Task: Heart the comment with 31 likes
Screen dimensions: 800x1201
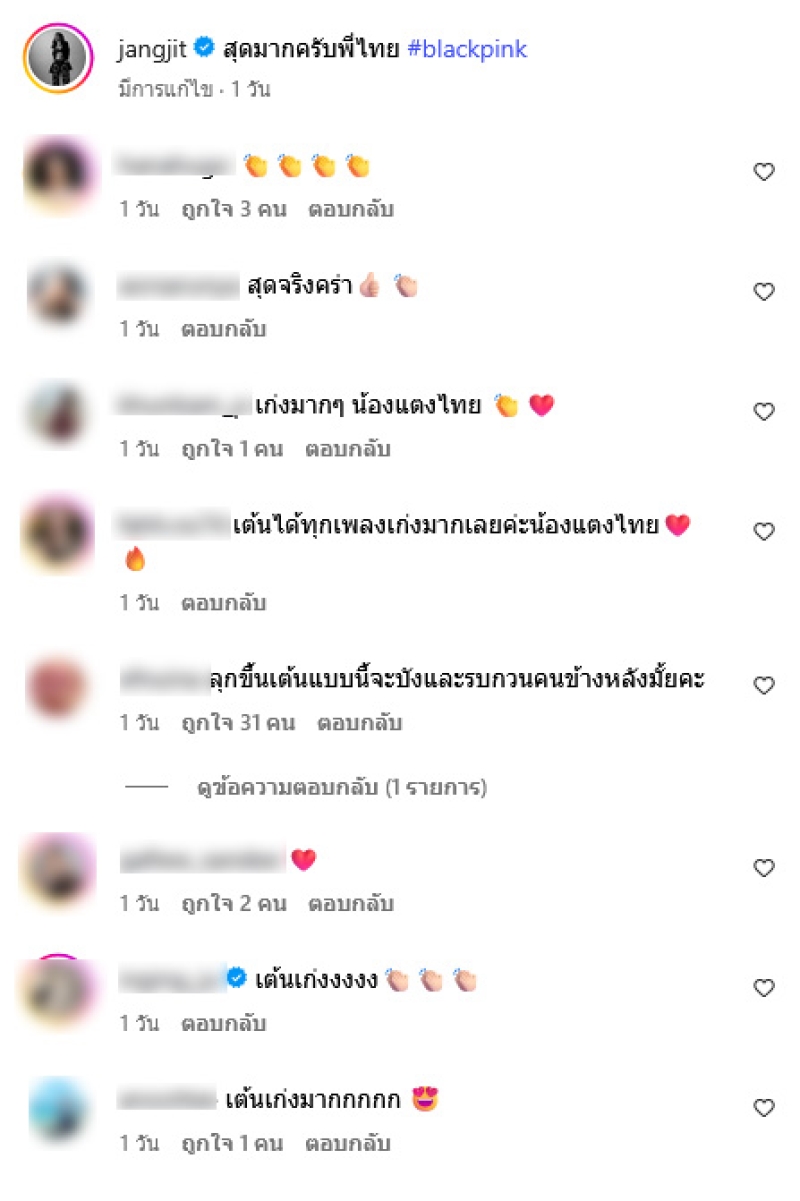Action: [764, 686]
